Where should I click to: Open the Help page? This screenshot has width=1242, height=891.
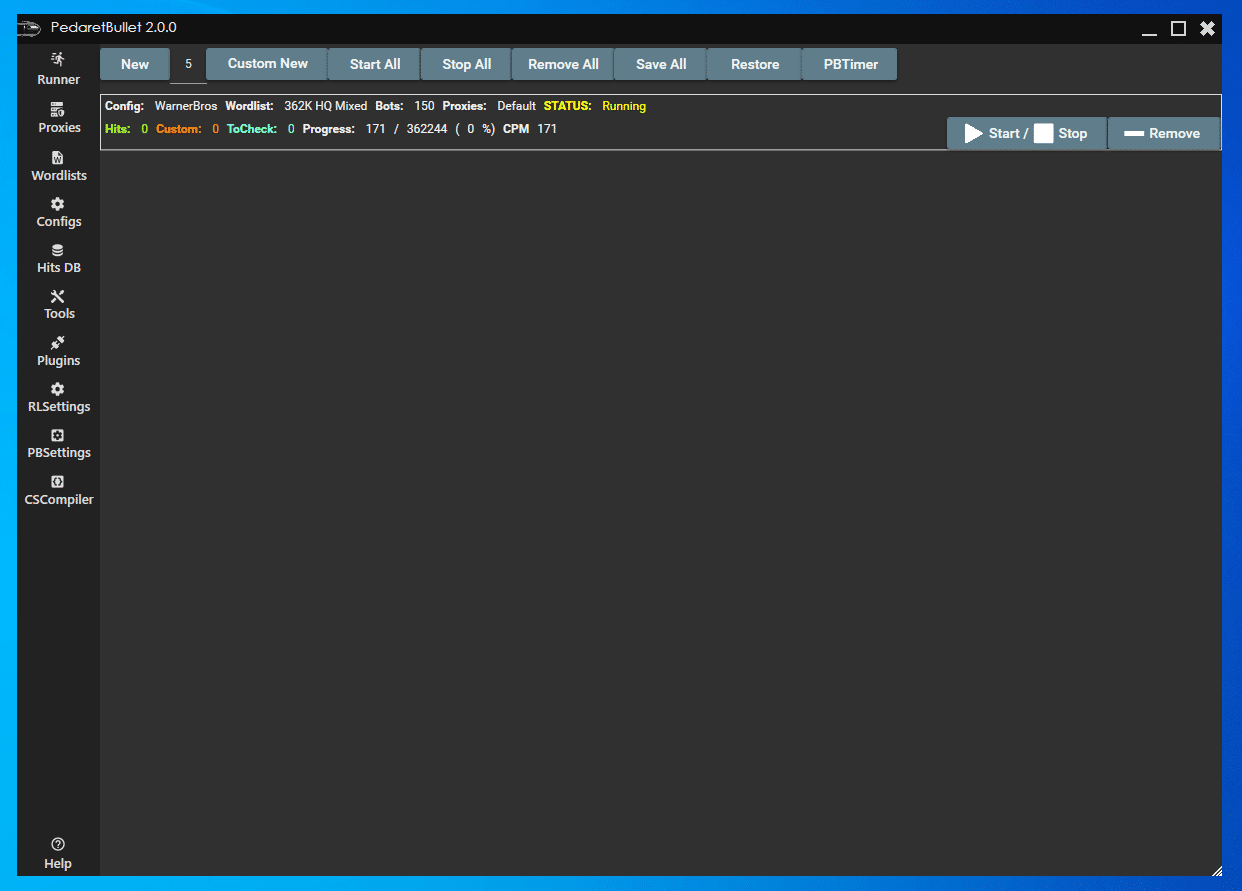pyautogui.click(x=58, y=853)
